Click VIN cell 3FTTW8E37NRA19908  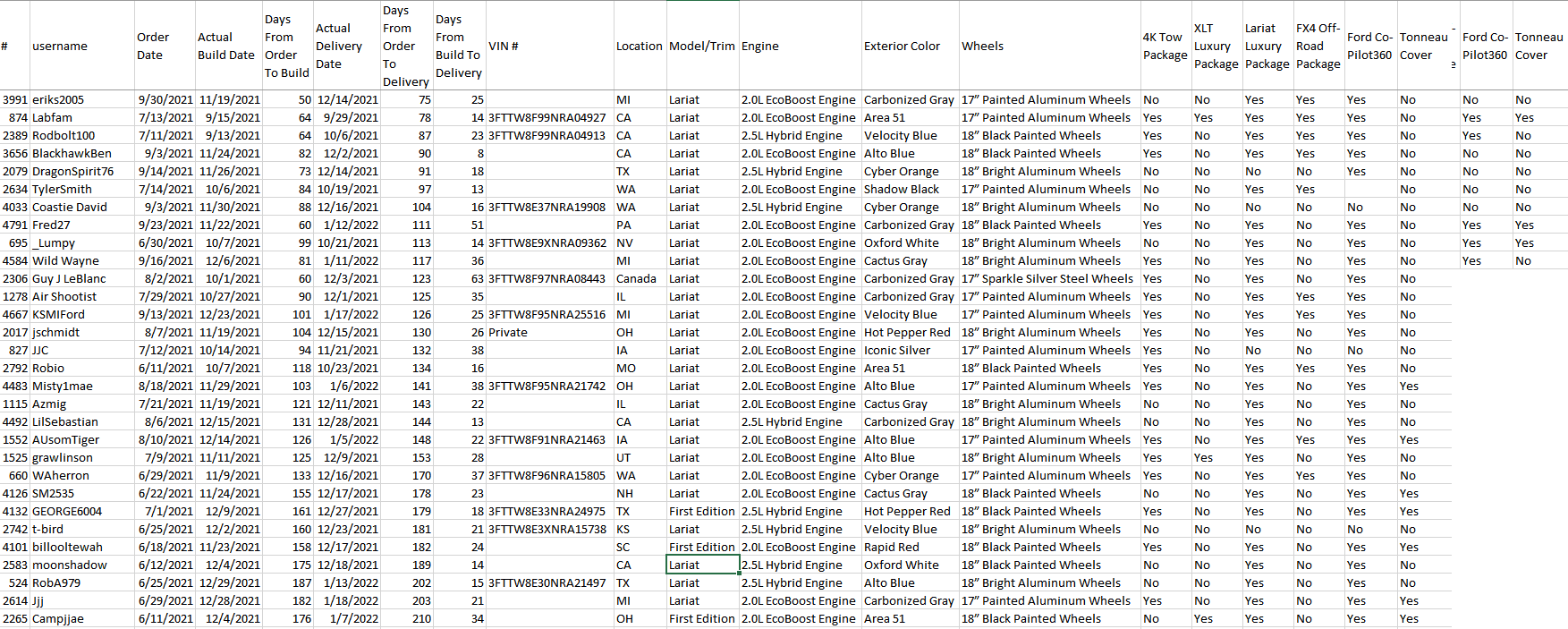549,207
